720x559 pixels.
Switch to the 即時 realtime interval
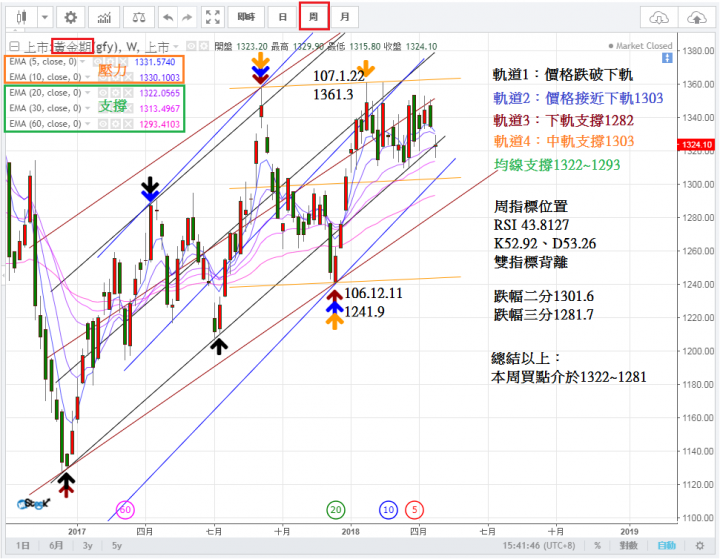click(x=246, y=17)
